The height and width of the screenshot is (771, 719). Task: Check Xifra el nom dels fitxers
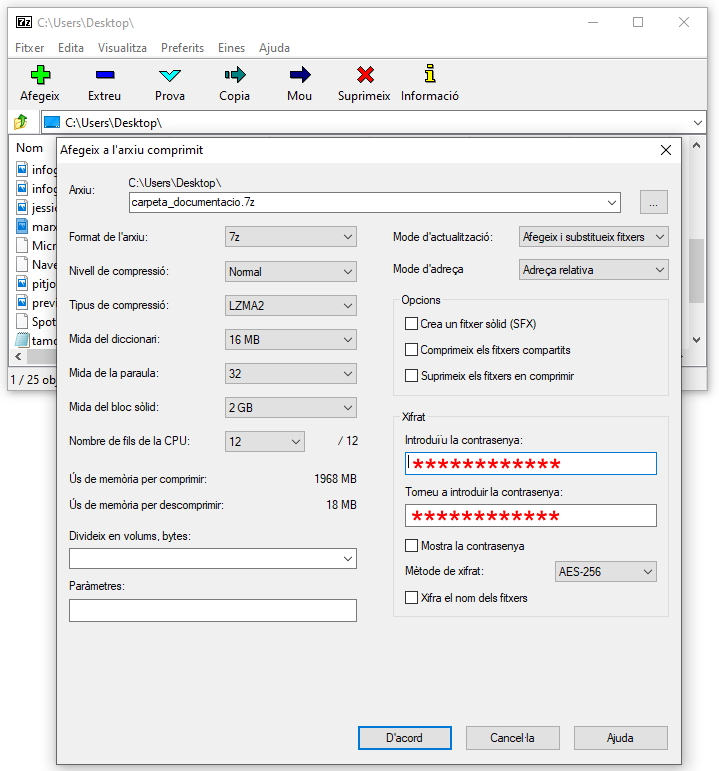411,598
